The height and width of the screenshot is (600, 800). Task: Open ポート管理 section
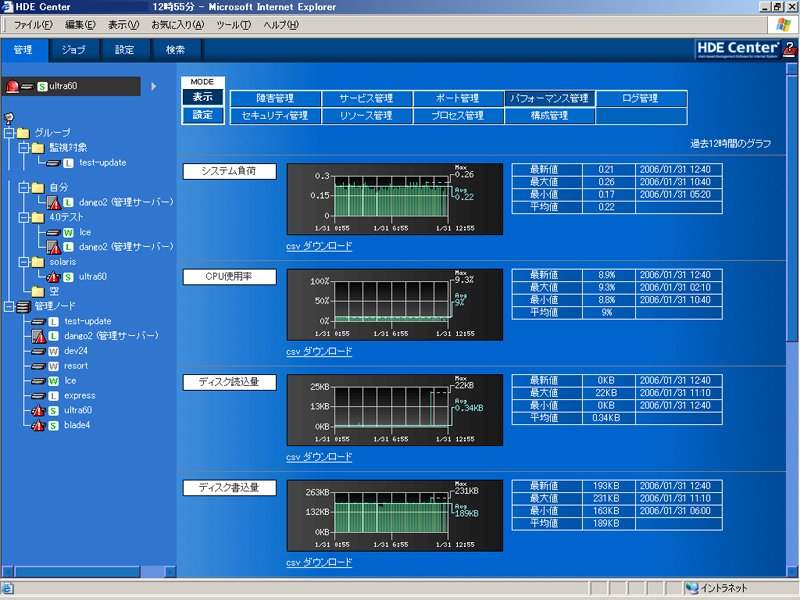(458, 98)
